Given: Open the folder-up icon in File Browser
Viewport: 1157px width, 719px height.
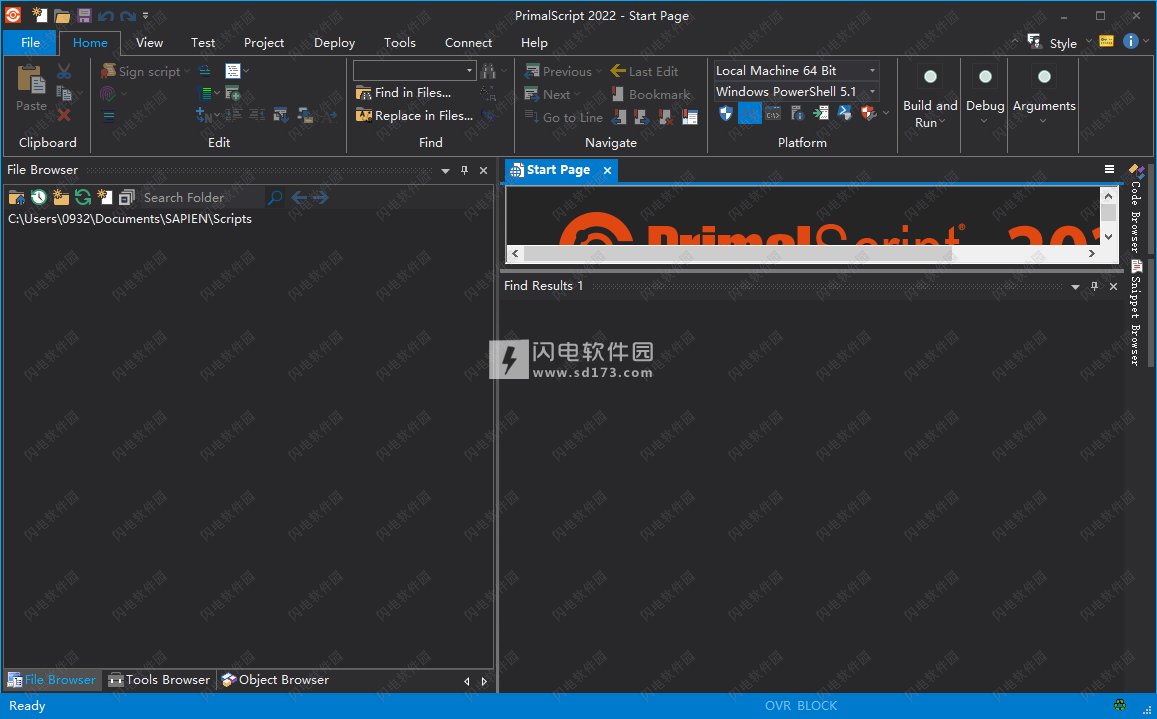Looking at the screenshot, I should 16,197.
